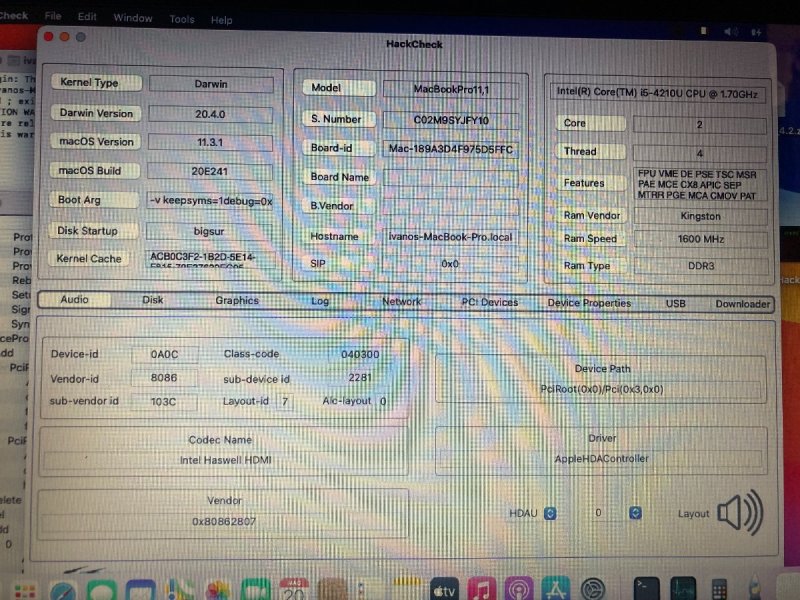Open the Window menu

point(133,18)
